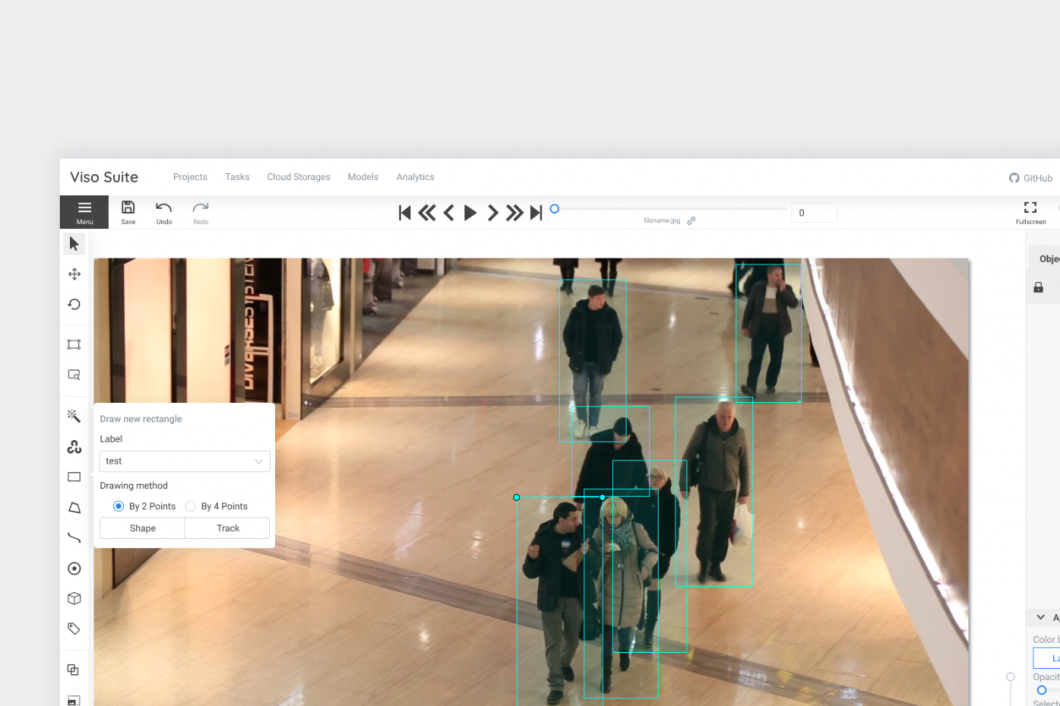This screenshot has height=706, width=1060.
Task: Open the Tasks tab
Action: (237, 177)
